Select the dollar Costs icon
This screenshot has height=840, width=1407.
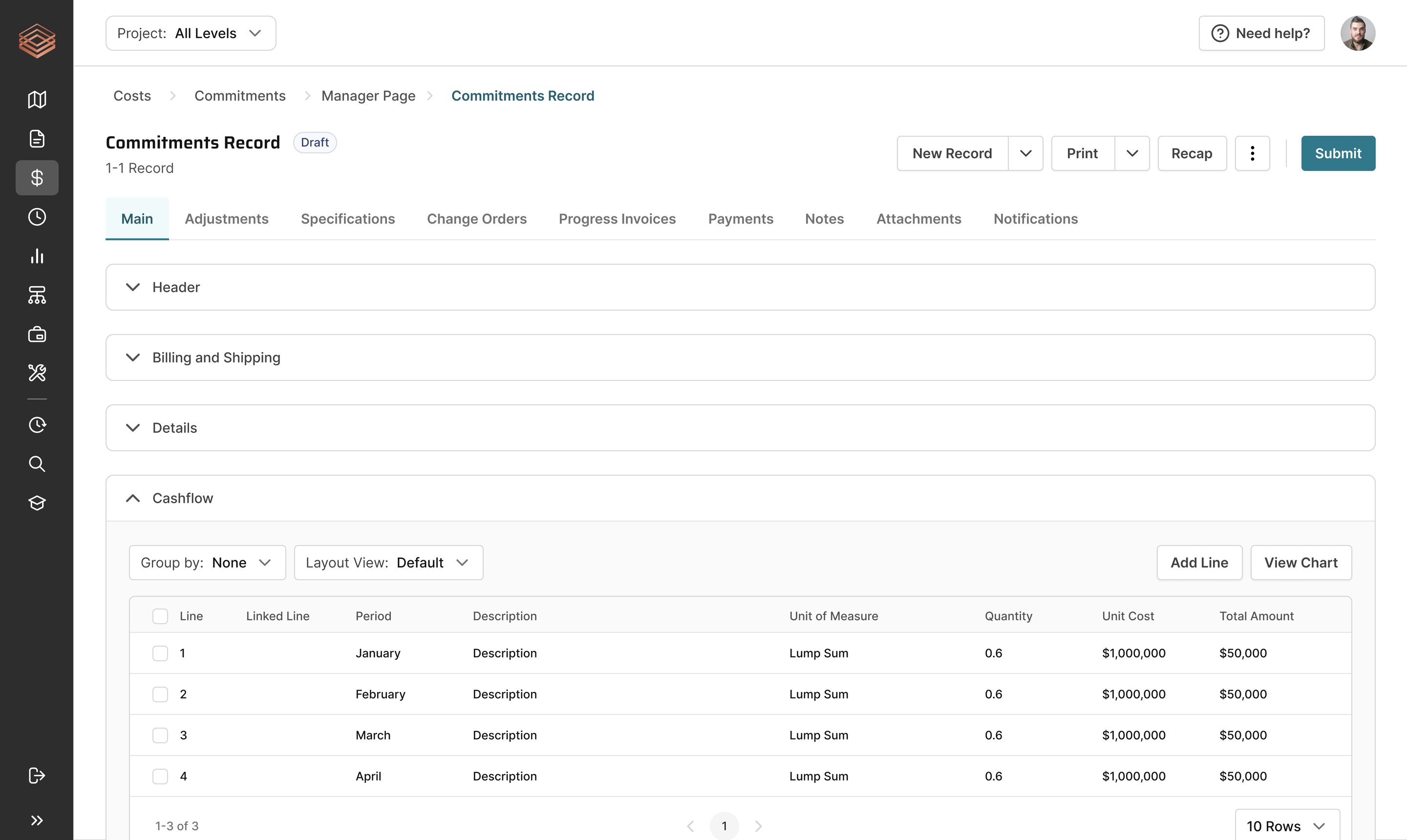click(37, 178)
